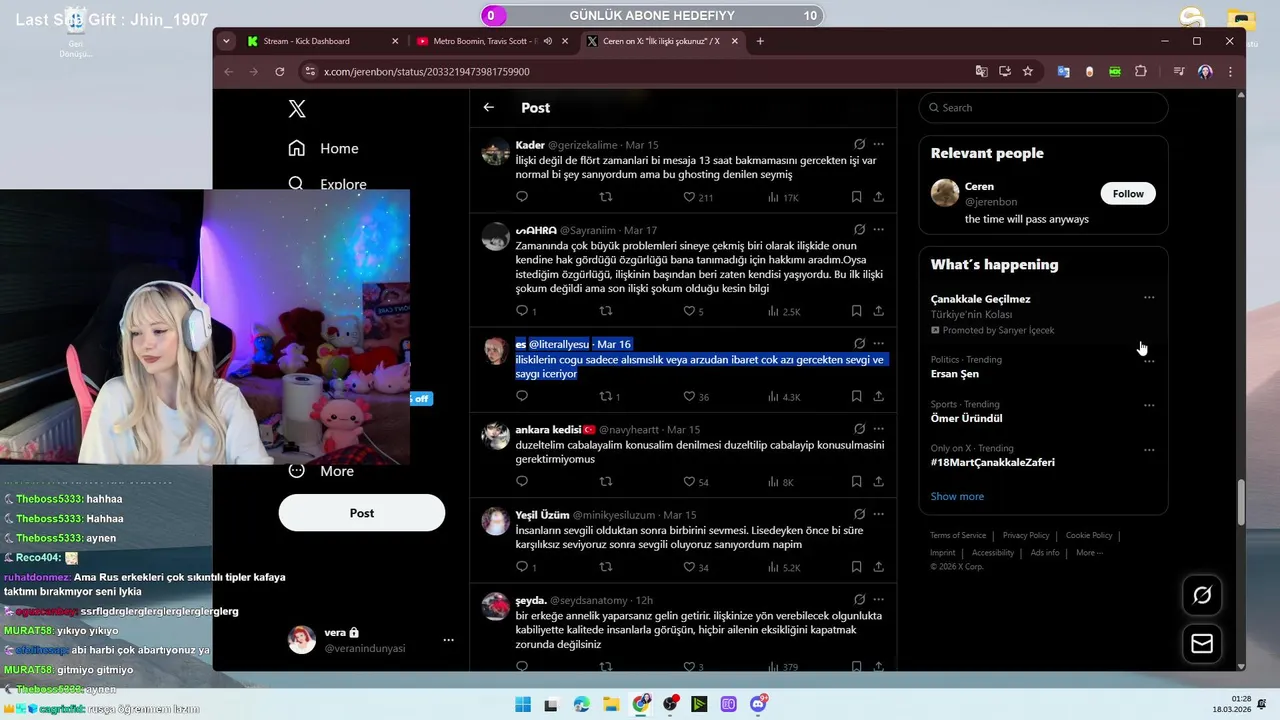
Task: Click Show more under What's happening
Action: point(957,496)
